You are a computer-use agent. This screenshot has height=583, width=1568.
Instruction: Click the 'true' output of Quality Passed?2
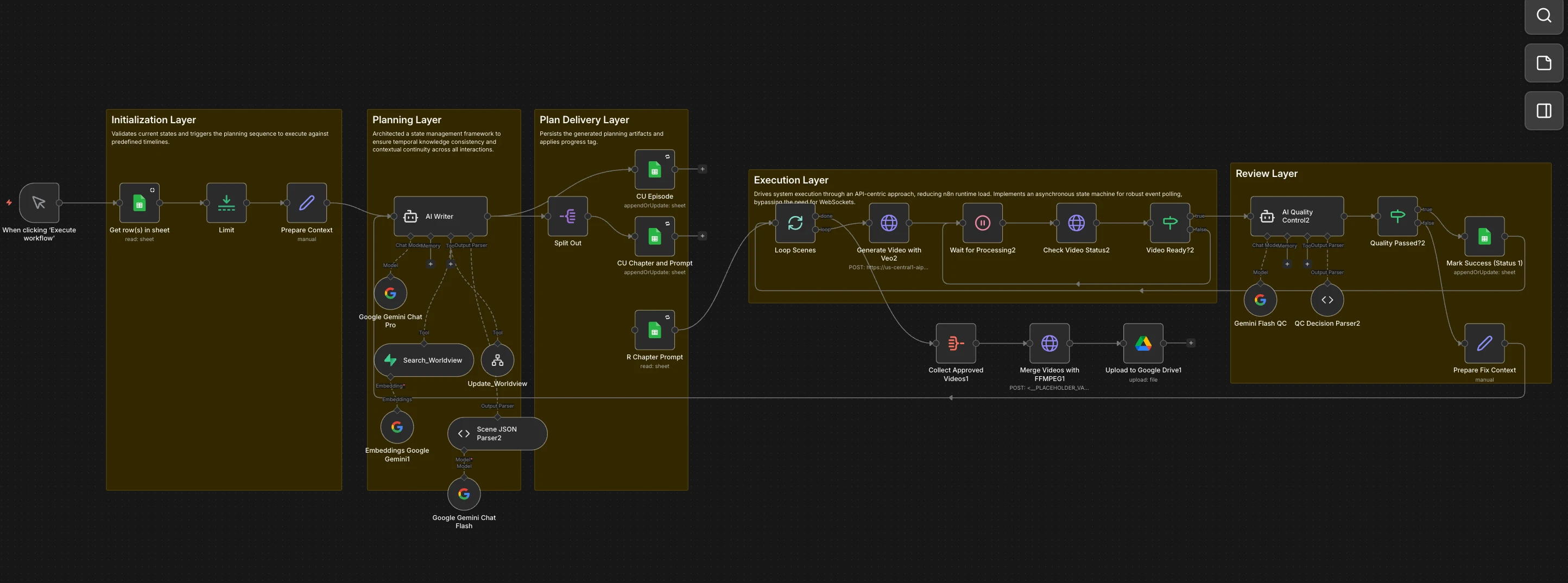1418,210
